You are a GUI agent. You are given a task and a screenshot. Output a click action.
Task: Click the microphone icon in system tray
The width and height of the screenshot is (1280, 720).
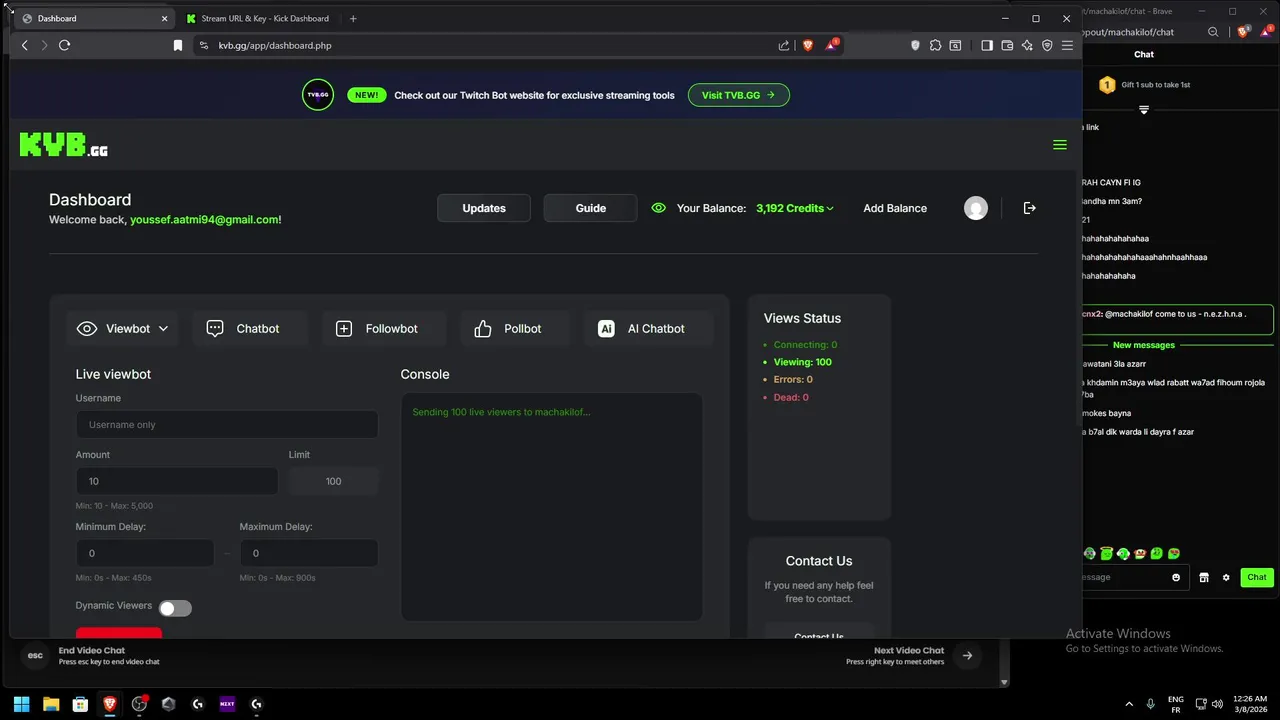(1151, 704)
